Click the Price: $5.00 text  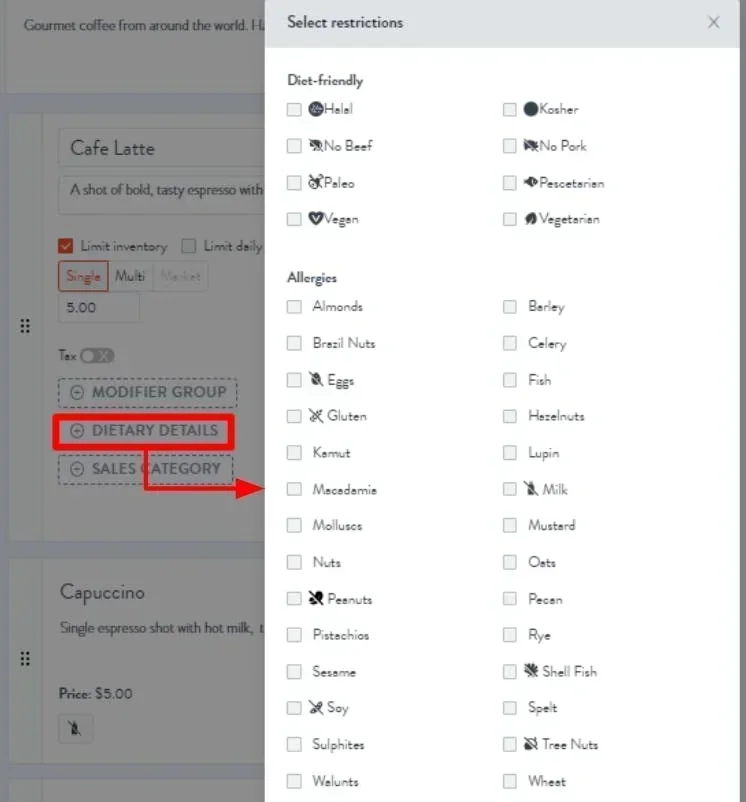coord(96,694)
